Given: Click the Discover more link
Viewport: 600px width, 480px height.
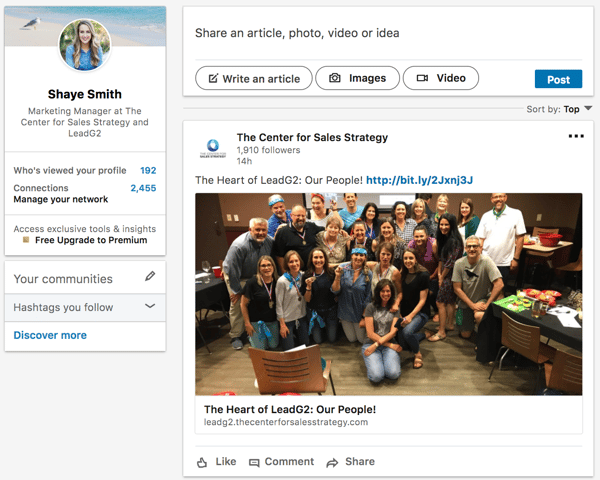Looking at the screenshot, I should tap(50, 335).
